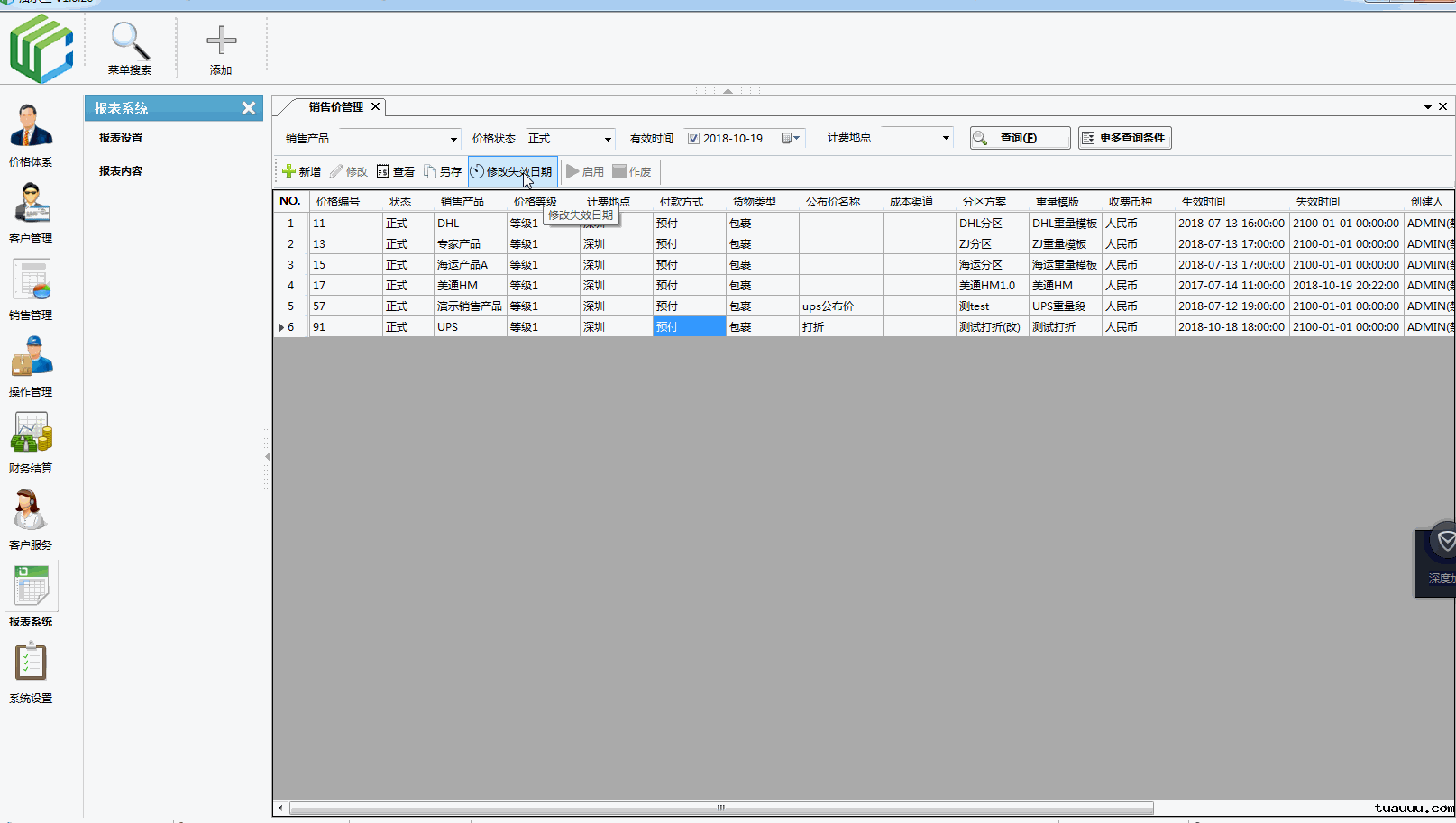Close the 报表系统 panel
Viewport: 1456px width, 823px height.
[248, 108]
